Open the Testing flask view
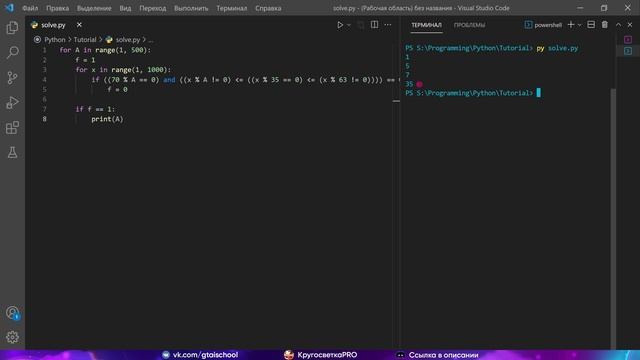Viewport: 640px width, 360px height. tap(12, 153)
